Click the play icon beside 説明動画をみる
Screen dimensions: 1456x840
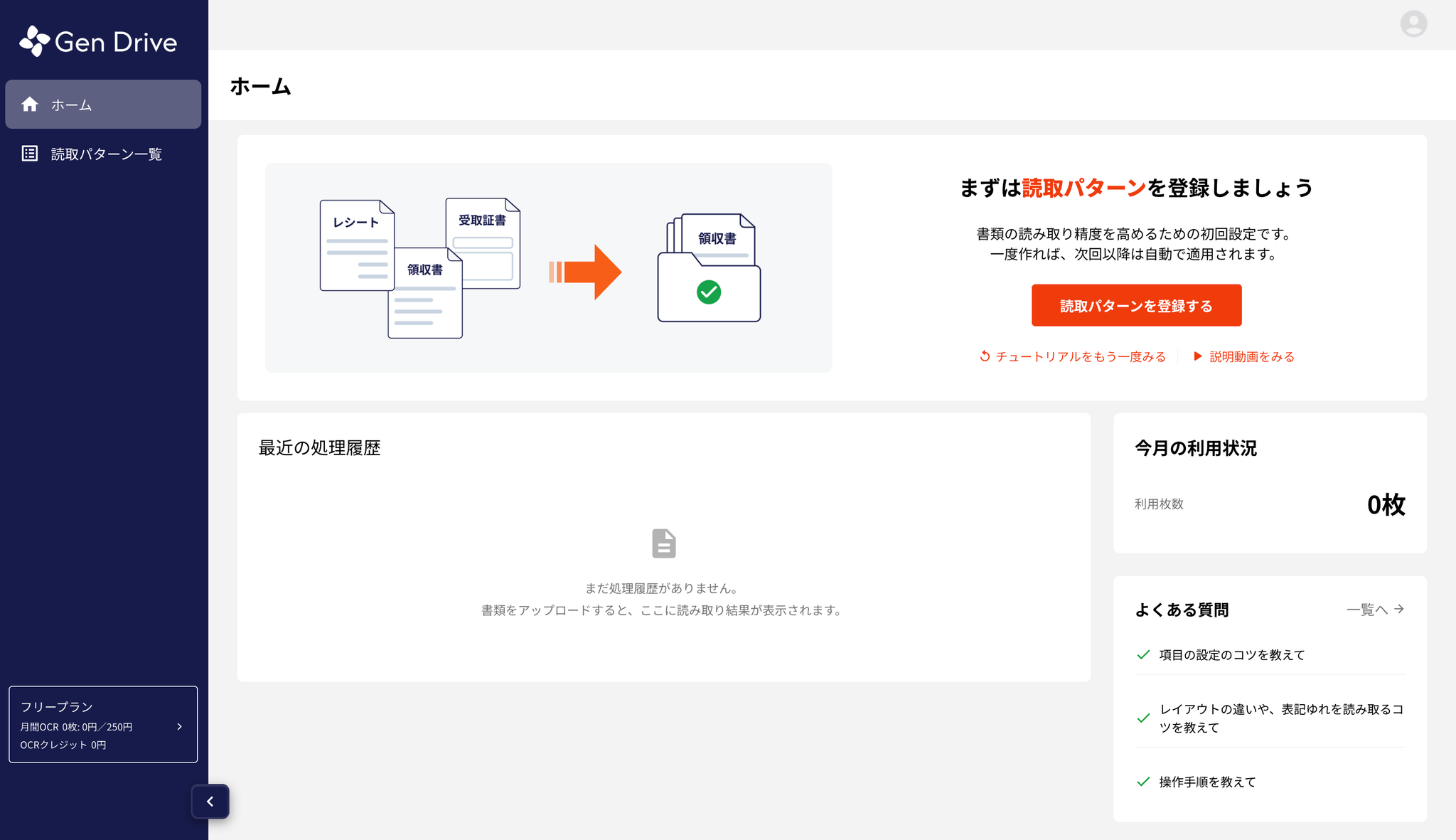1198,356
